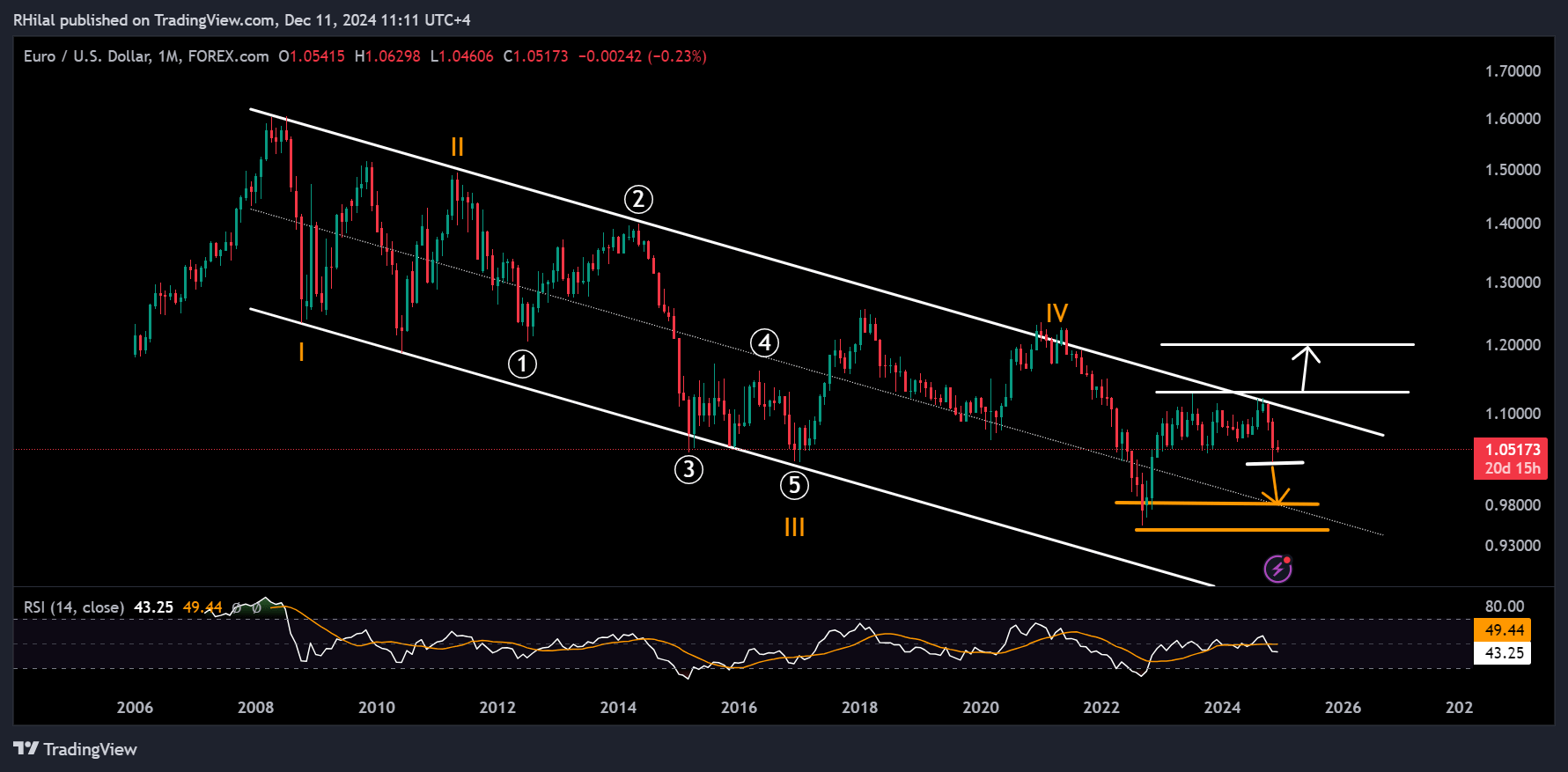Click the change value −0.00242 (−0.23%)

(643, 56)
